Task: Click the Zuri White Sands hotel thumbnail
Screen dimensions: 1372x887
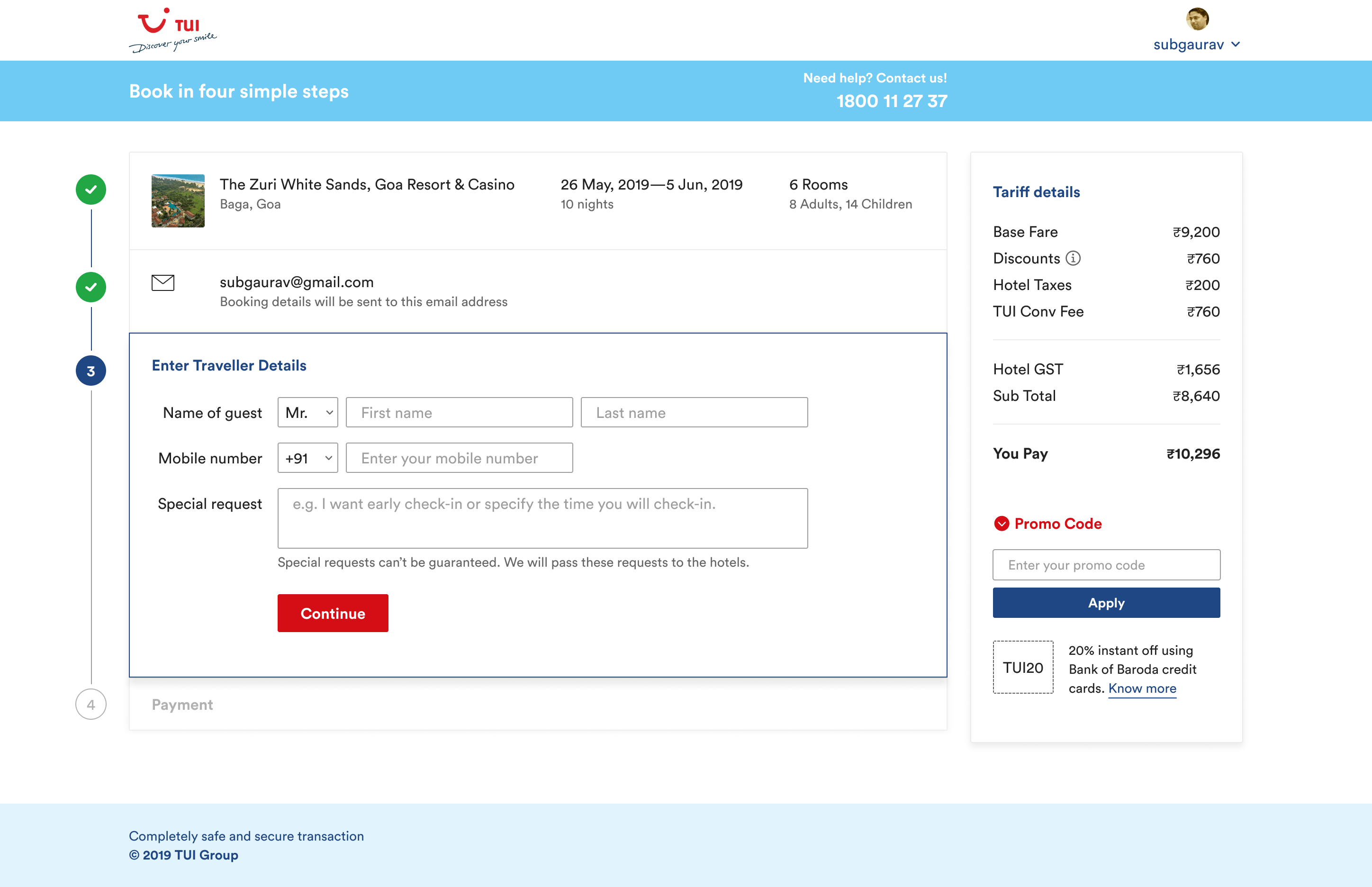Action: pos(178,201)
